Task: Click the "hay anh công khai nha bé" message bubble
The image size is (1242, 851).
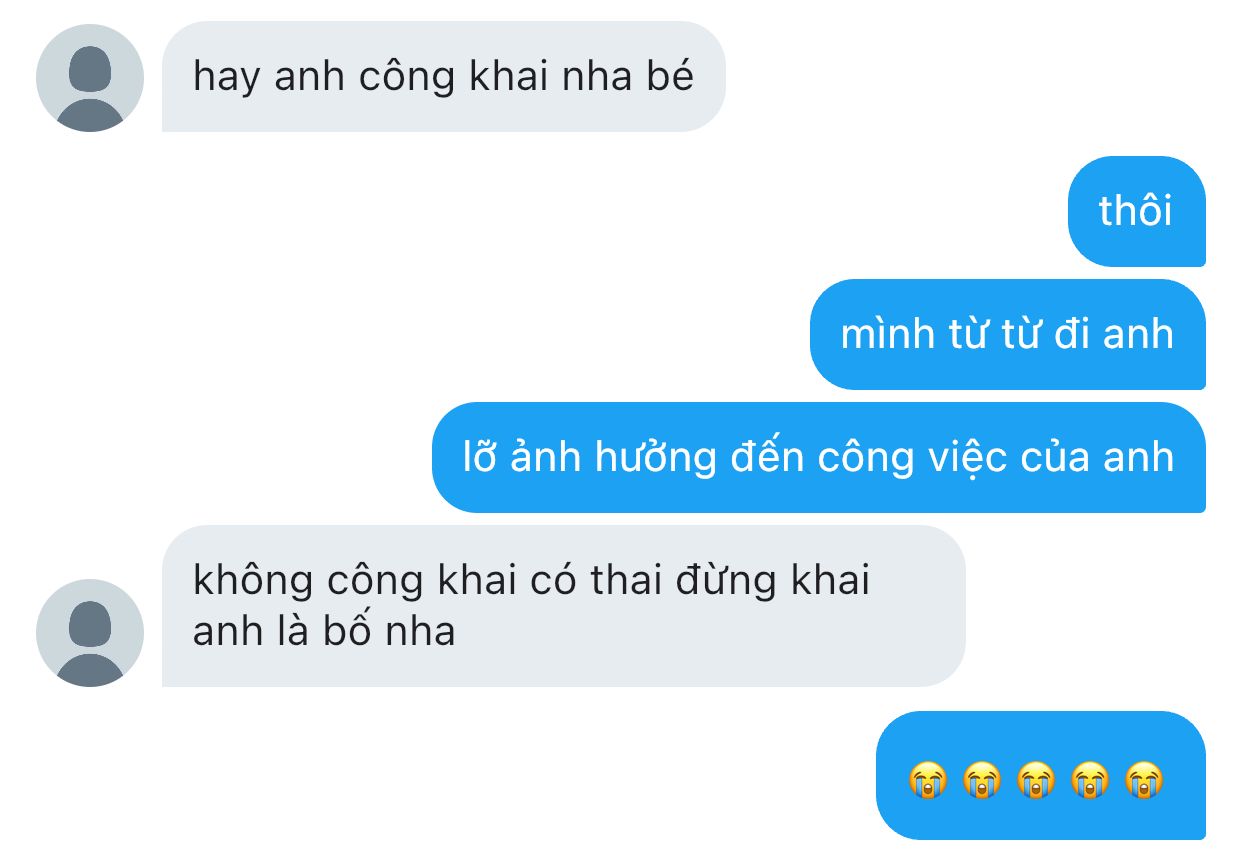Action: 444,77
